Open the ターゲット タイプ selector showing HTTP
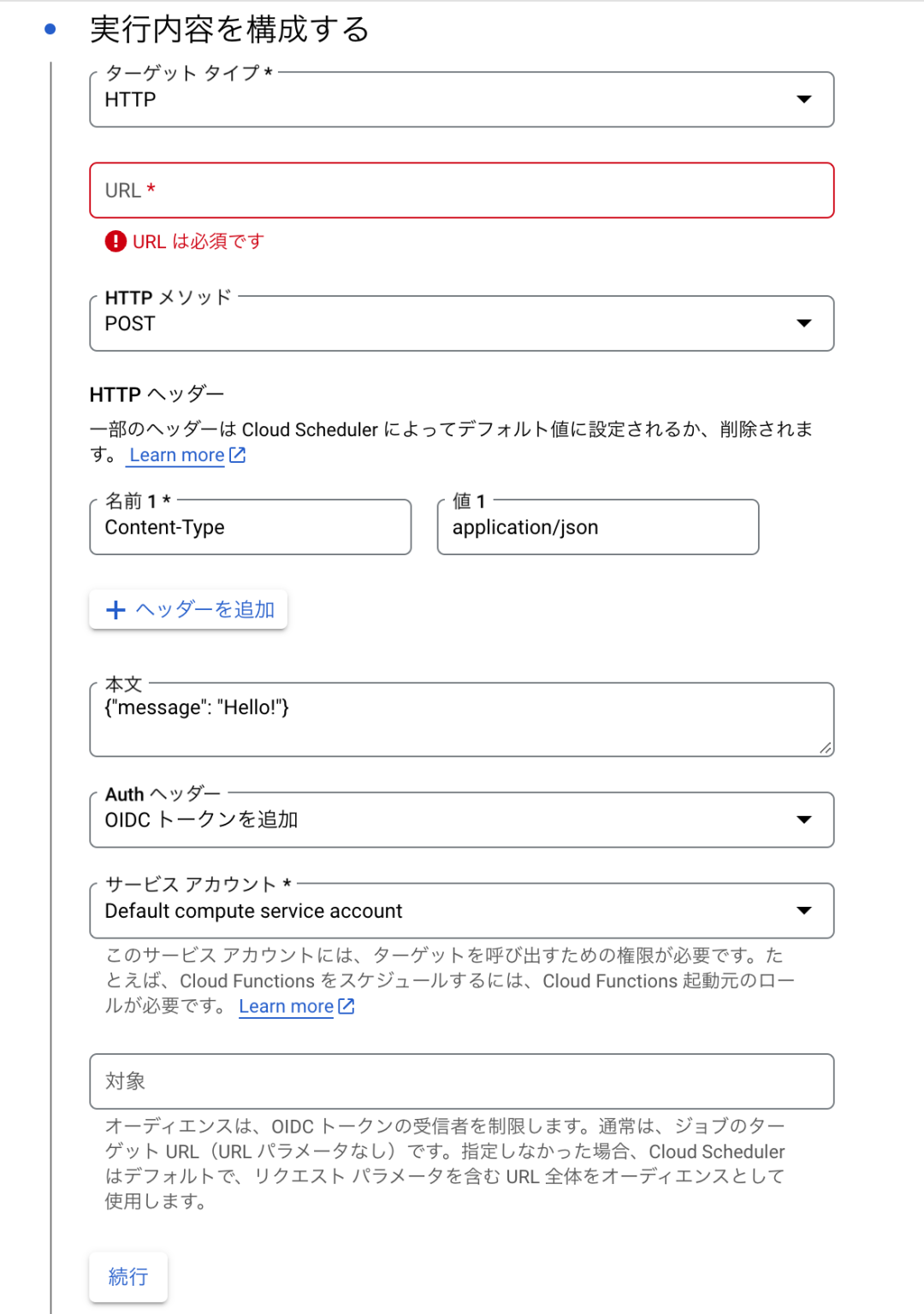The image size is (924, 1314). point(462,99)
